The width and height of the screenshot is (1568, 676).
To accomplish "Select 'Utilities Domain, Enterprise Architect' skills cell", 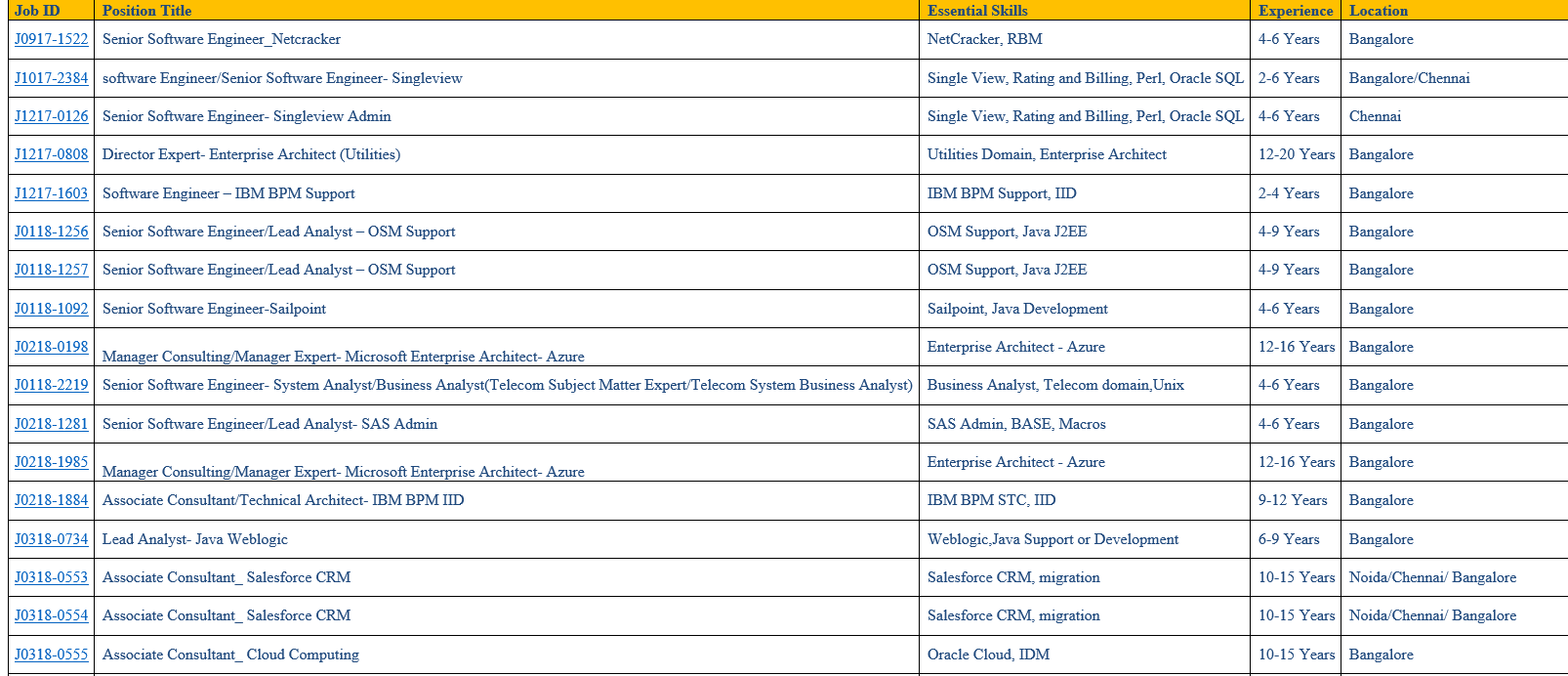I will (1085, 154).
